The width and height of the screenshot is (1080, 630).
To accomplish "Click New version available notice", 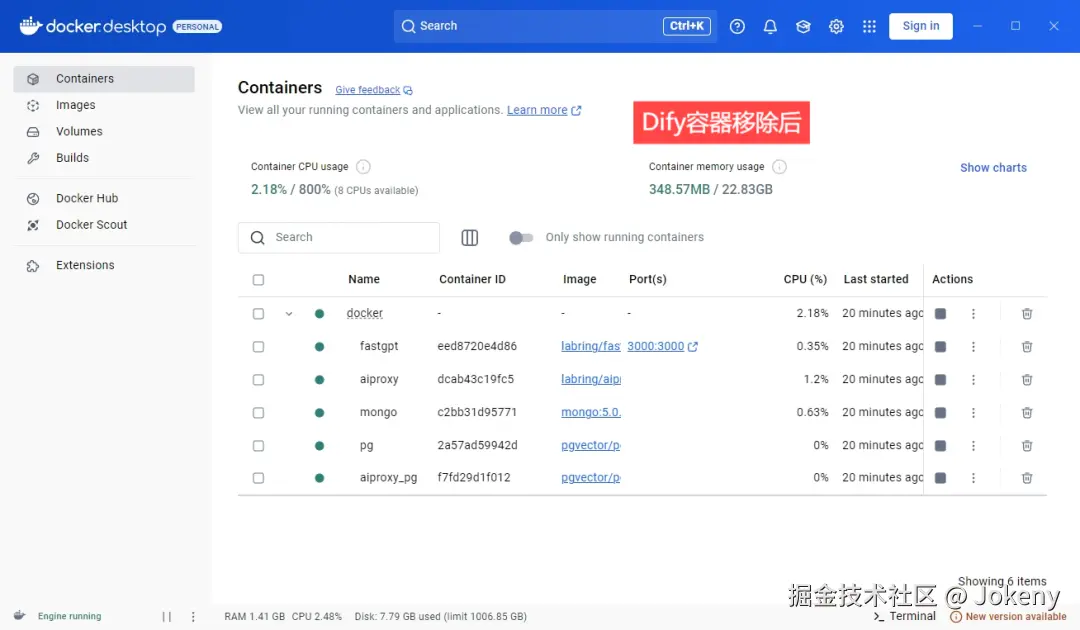I will click(x=1008, y=616).
